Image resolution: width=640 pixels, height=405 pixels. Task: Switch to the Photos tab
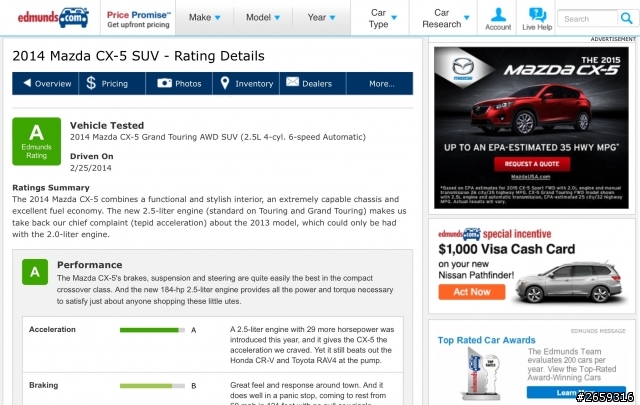tap(179, 83)
